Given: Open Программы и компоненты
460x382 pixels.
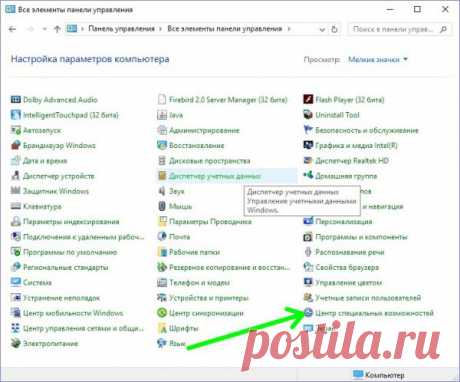Looking at the screenshot, I should tap(361, 237).
